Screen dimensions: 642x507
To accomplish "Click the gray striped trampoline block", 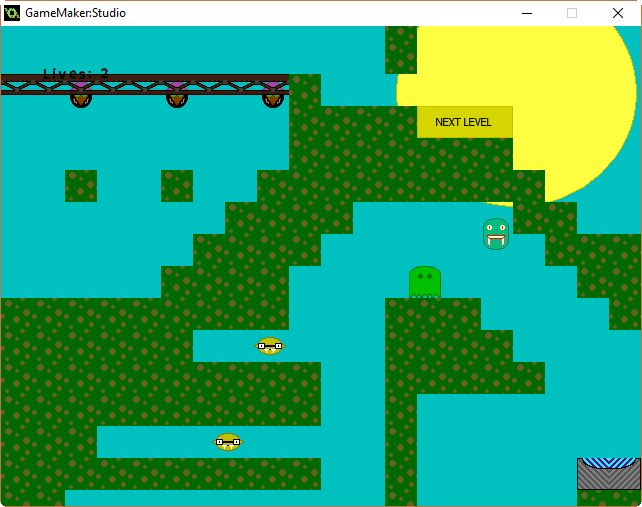I will click(609, 474).
